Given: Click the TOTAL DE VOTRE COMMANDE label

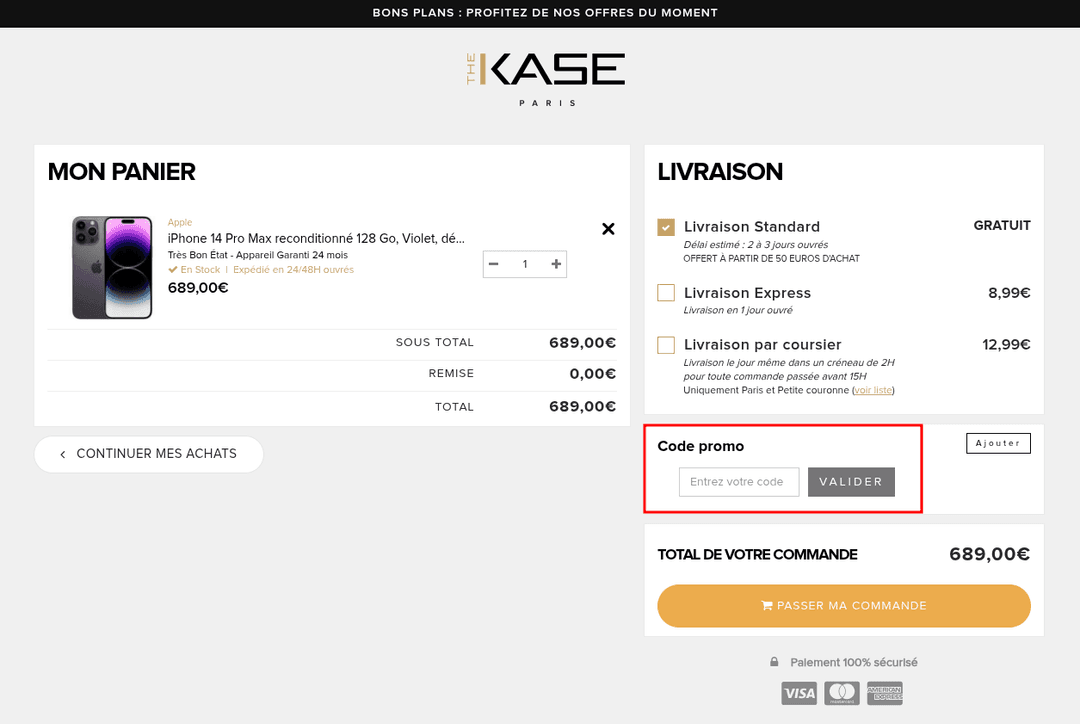Looking at the screenshot, I should coord(757,555).
